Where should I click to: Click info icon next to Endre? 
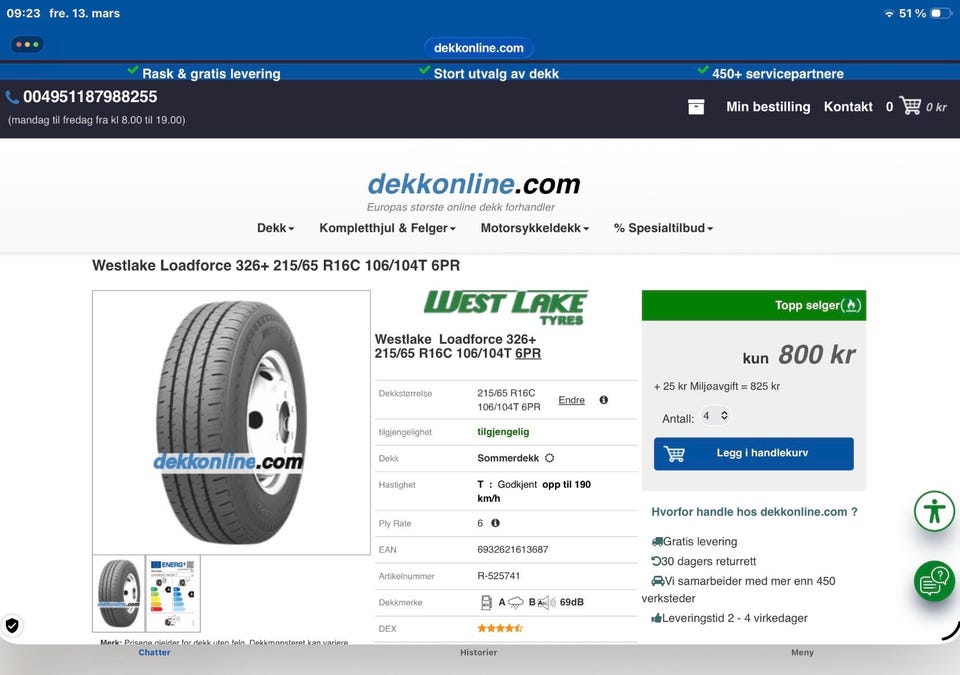click(604, 400)
